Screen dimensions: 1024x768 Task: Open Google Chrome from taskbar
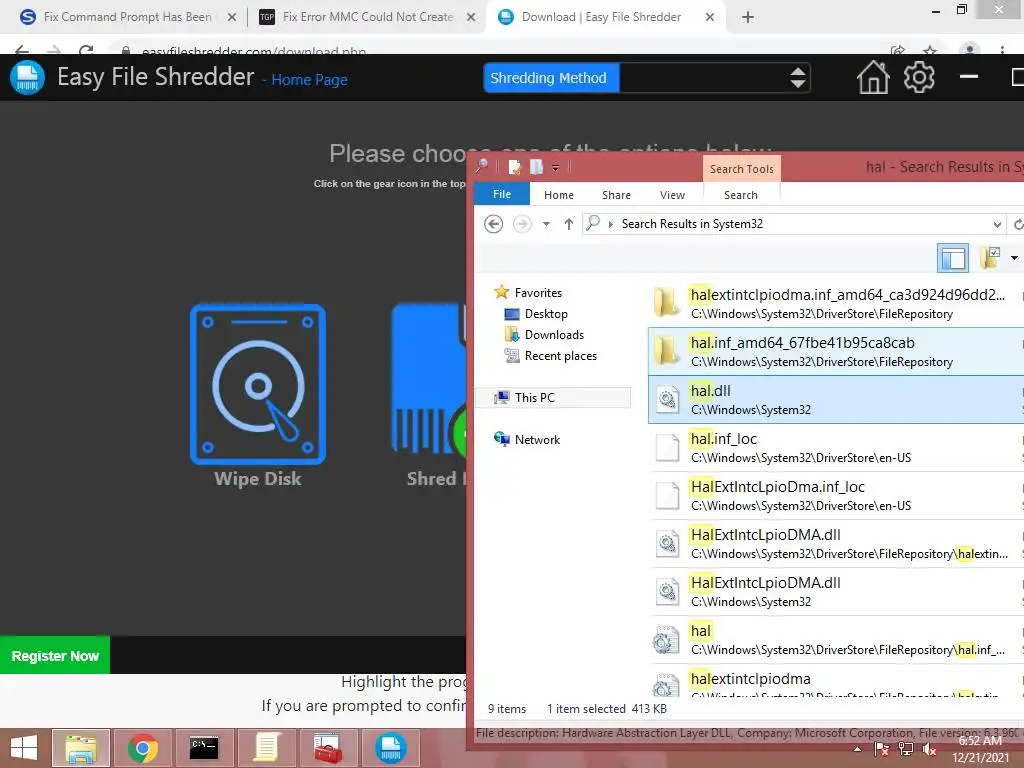coord(142,748)
